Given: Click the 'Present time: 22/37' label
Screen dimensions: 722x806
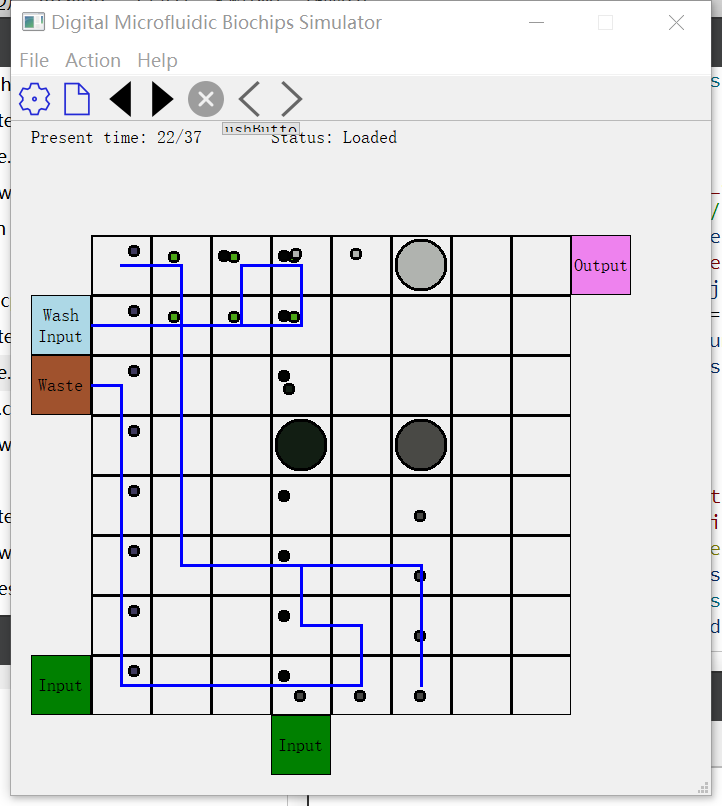Looking at the screenshot, I should pos(116,138).
